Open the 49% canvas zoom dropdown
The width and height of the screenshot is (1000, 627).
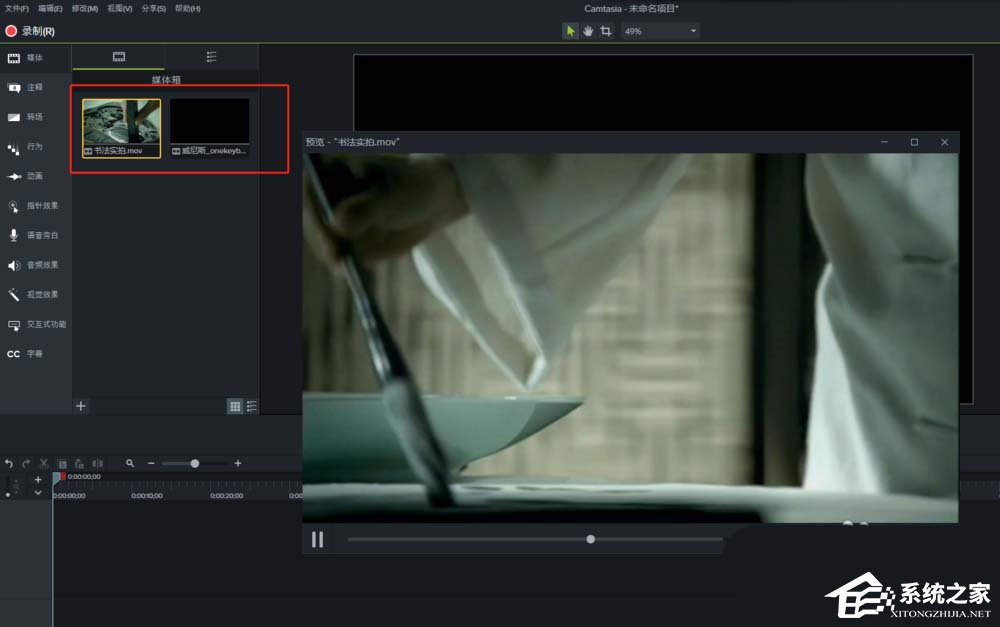pyautogui.click(x=660, y=31)
